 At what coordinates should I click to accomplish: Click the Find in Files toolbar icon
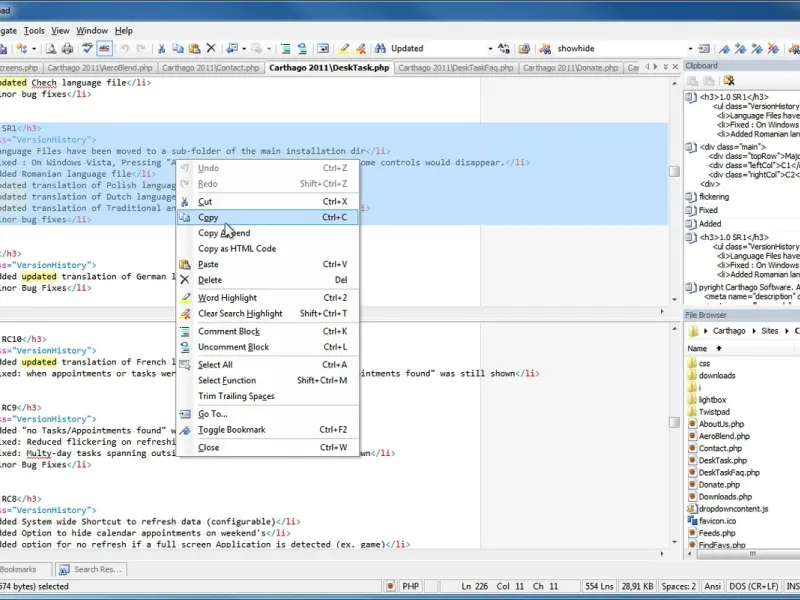(524, 48)
